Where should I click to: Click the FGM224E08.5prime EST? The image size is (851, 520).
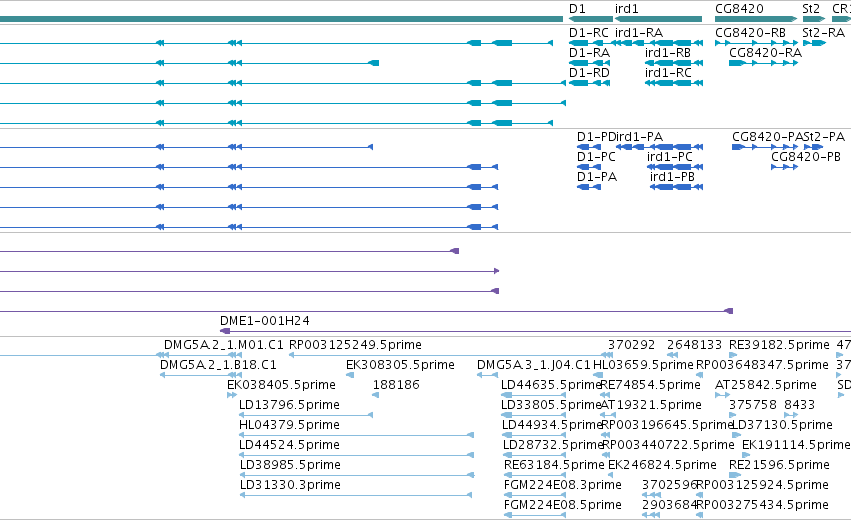563,505
